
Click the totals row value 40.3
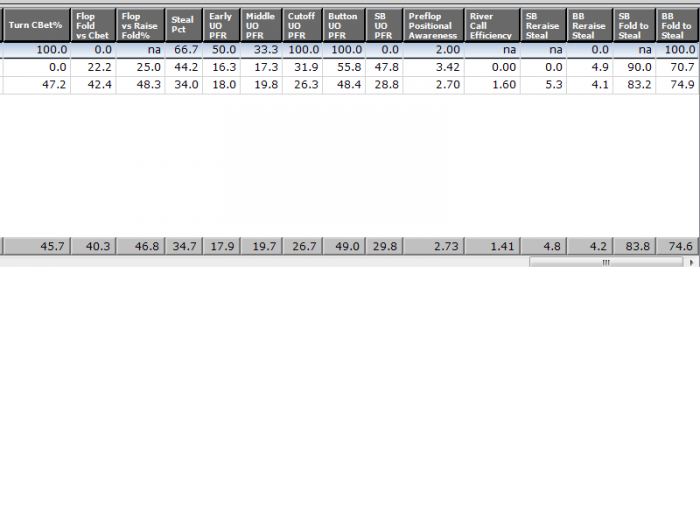tap(93, 246)
